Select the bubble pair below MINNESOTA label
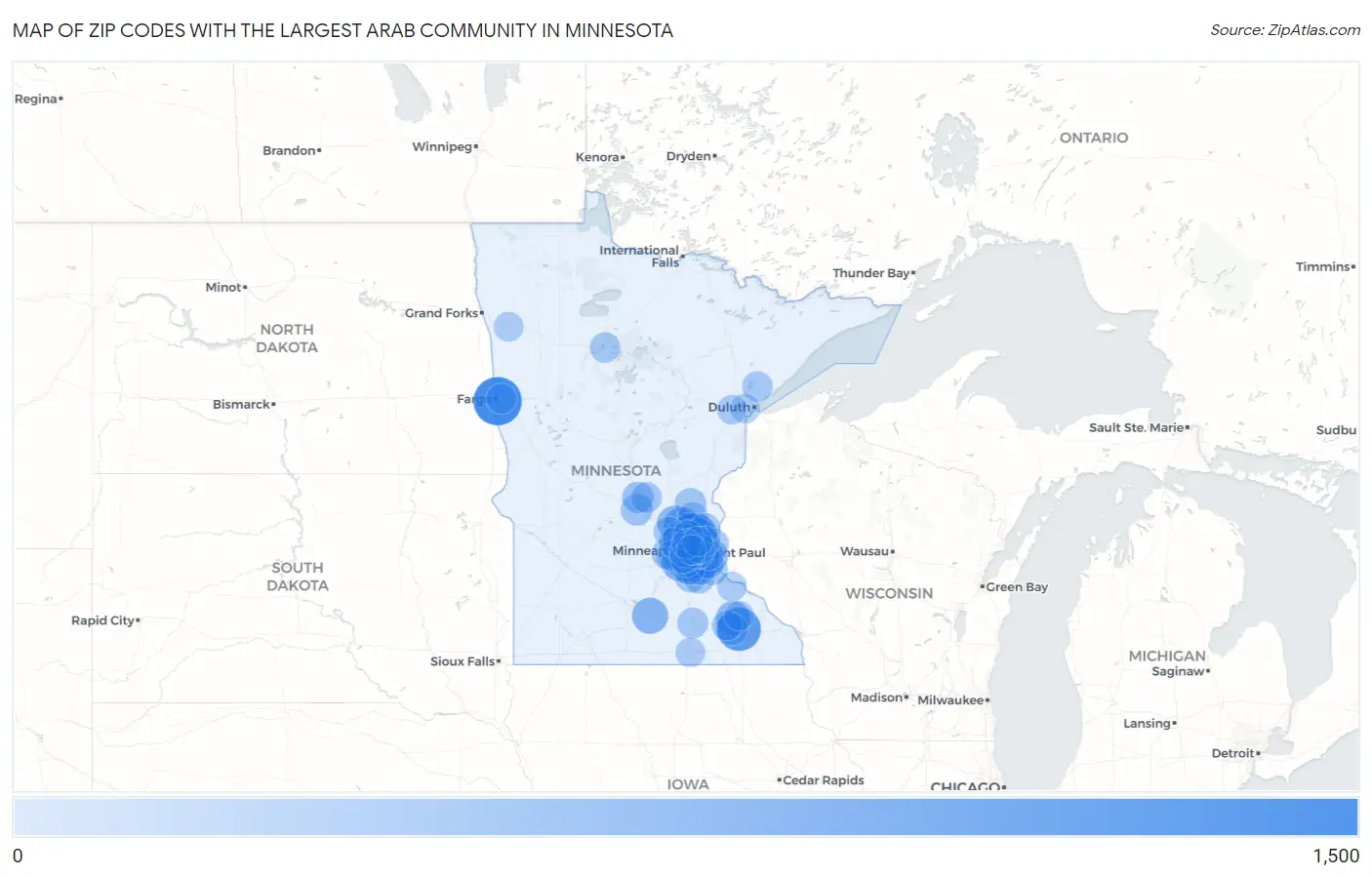 [x=640, y=502]
